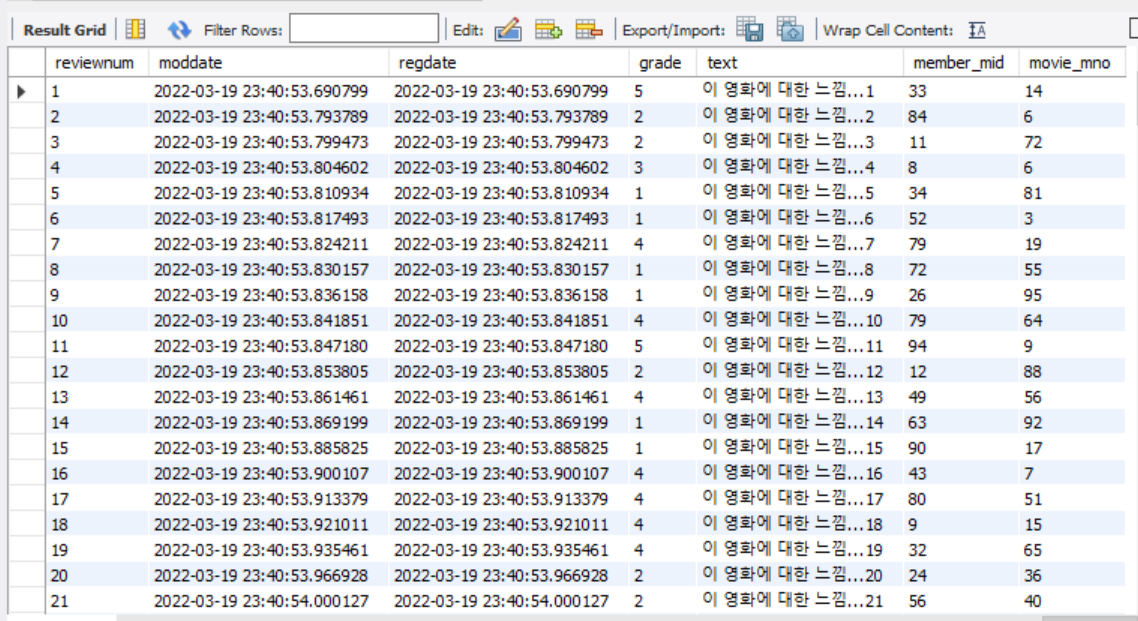Screen dimensions: 1138x621
Task: Export recordset to external file icon
Action: point(750,30)
